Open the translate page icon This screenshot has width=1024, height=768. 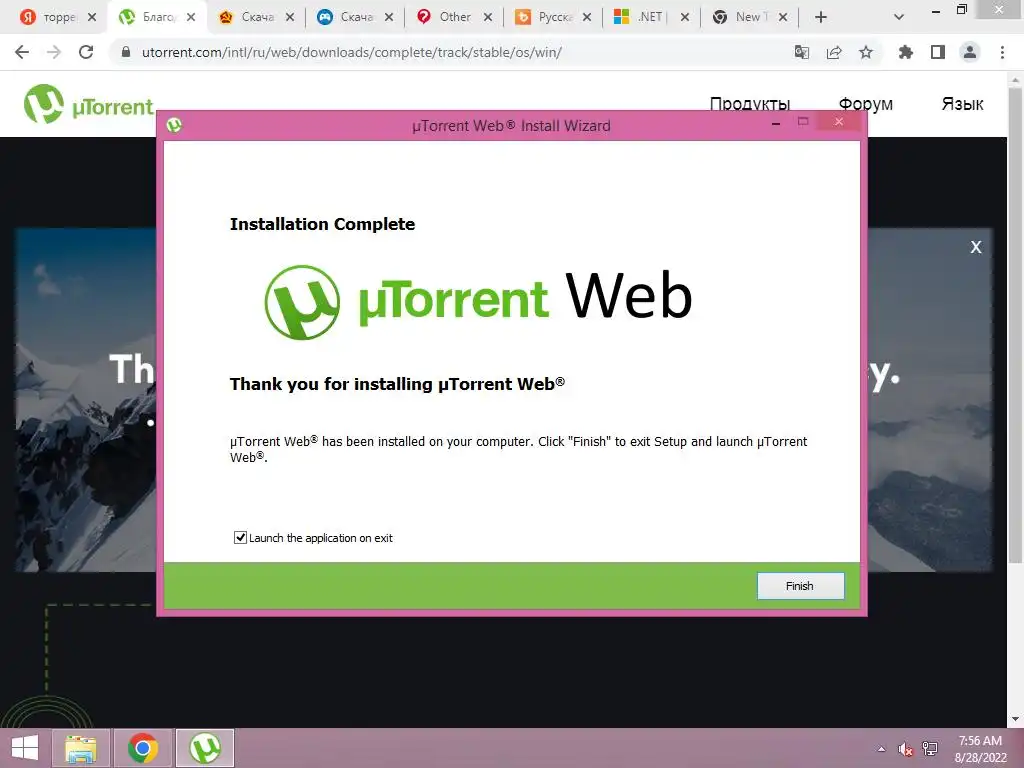point(802,52)
